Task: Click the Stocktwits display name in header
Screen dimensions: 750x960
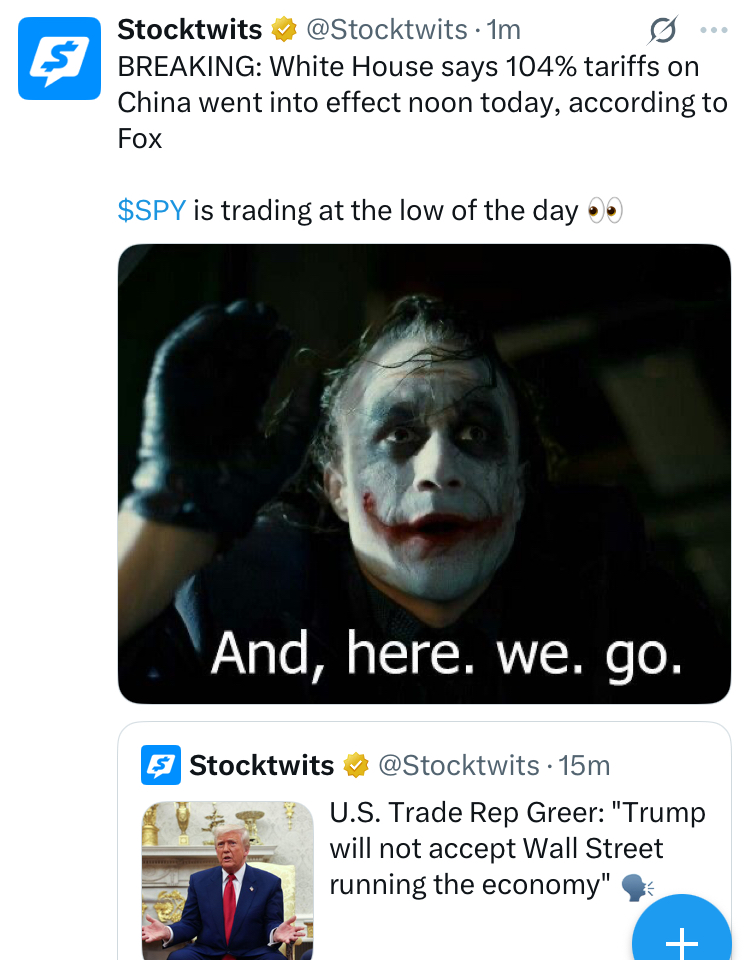Action: (x=190, y=30)
